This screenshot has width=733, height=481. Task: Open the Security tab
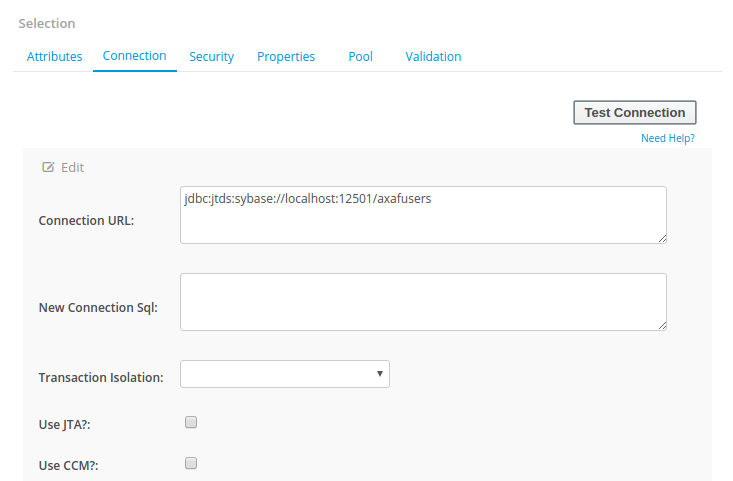211,57
